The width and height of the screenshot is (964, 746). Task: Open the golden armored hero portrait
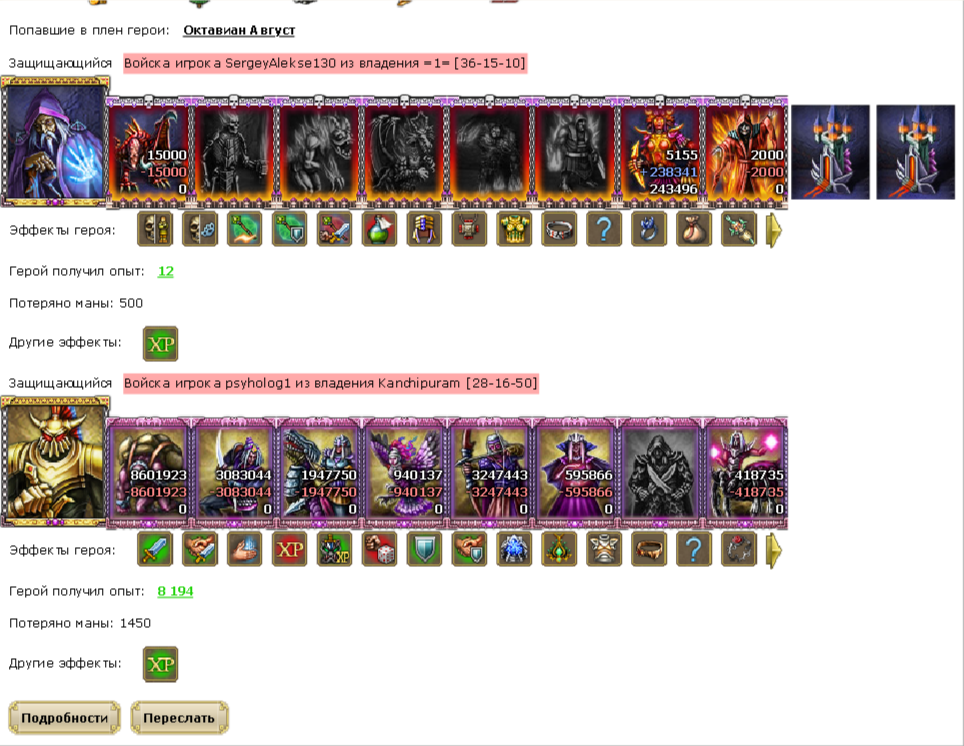coord(55,461)
